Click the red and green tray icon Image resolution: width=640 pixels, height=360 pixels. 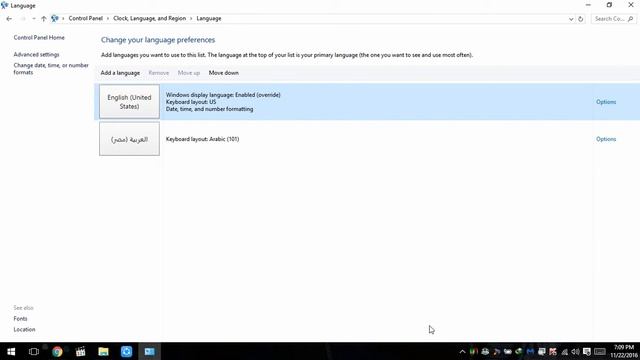pos(473,351)
